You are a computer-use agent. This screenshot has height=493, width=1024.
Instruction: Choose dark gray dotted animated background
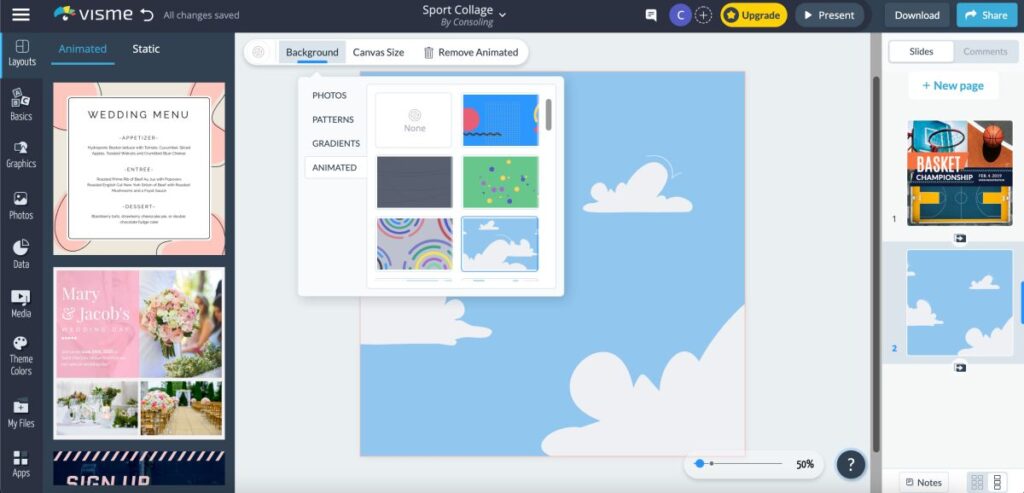click(414, 182)
